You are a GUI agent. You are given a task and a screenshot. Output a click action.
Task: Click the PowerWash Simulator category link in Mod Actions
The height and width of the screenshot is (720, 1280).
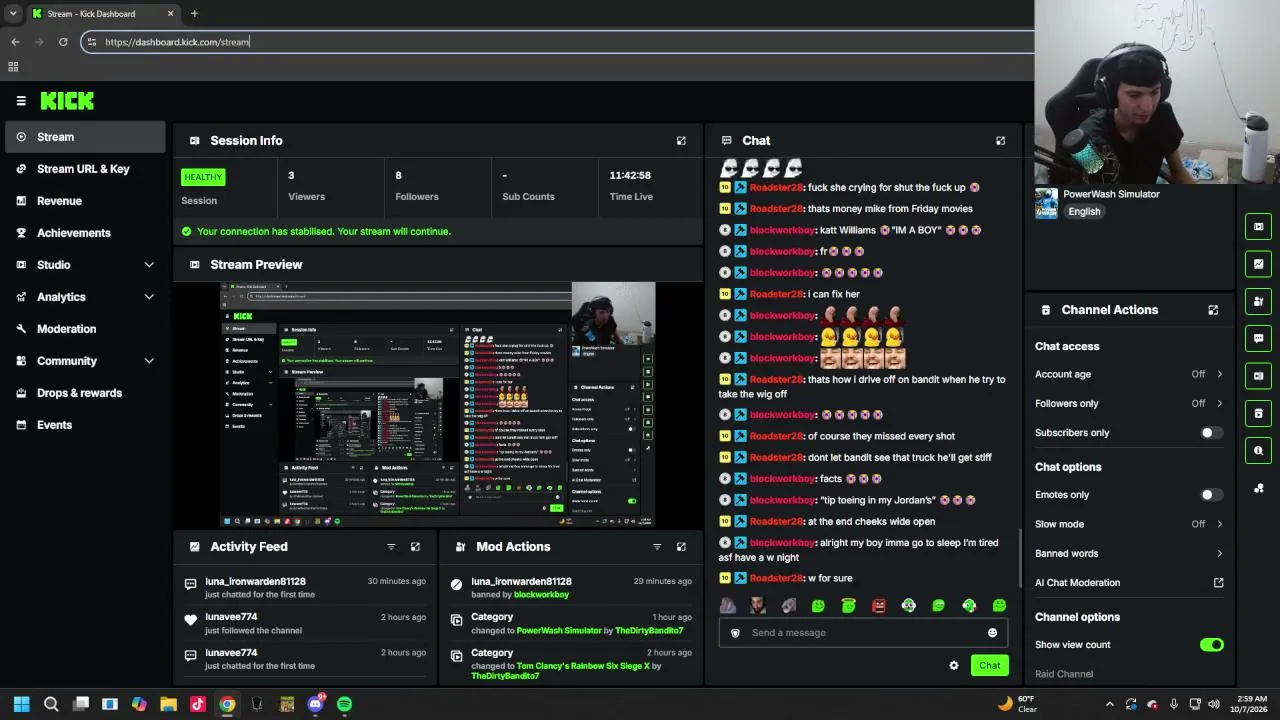pyautogui.click(x=559, y=631)
